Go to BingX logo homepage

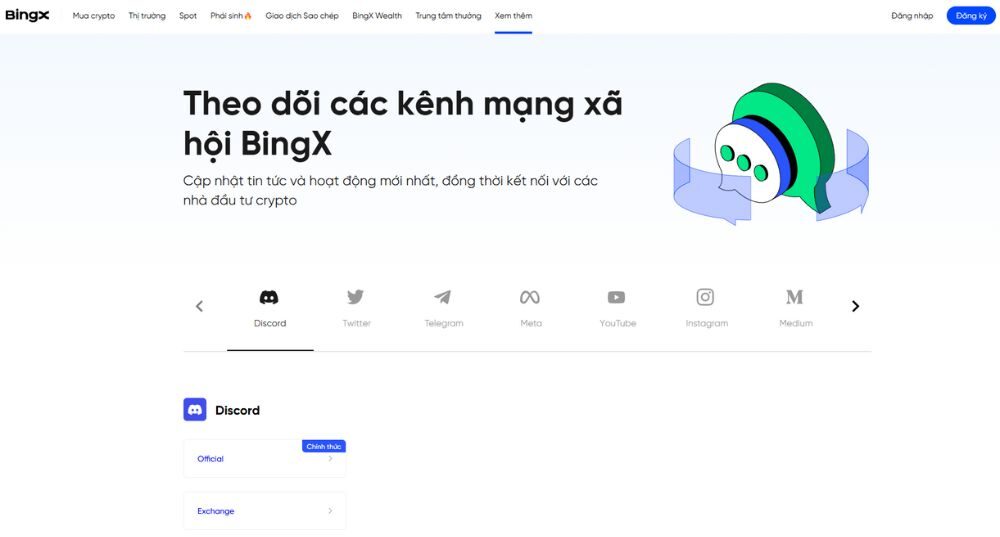(x=27, y=15)
